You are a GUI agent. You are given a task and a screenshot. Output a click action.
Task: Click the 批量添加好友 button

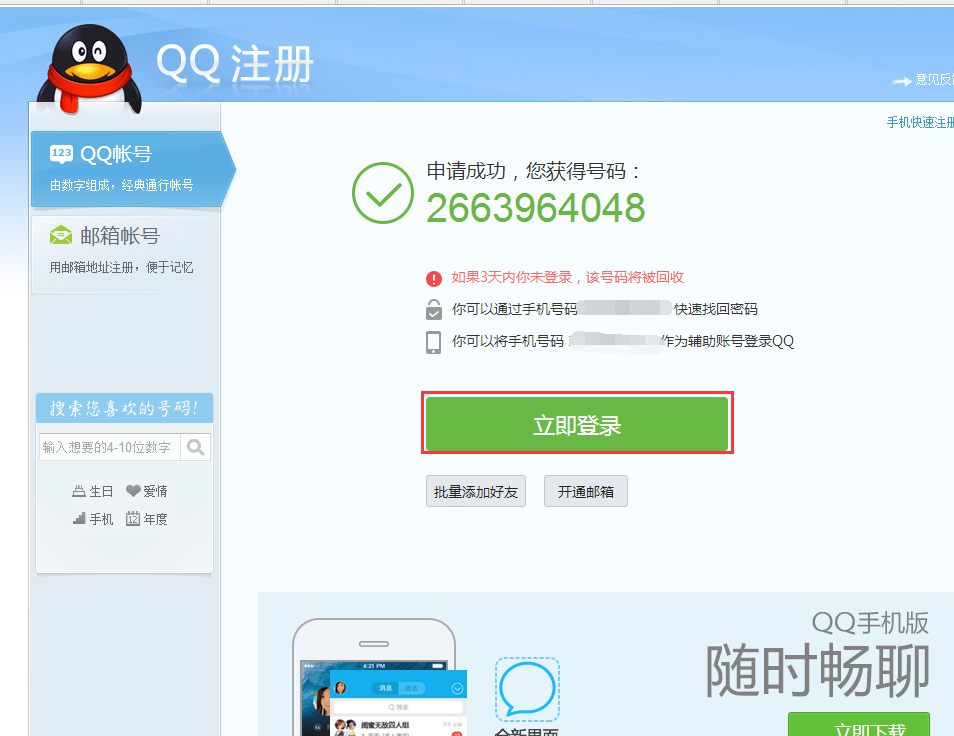(476, 491)
